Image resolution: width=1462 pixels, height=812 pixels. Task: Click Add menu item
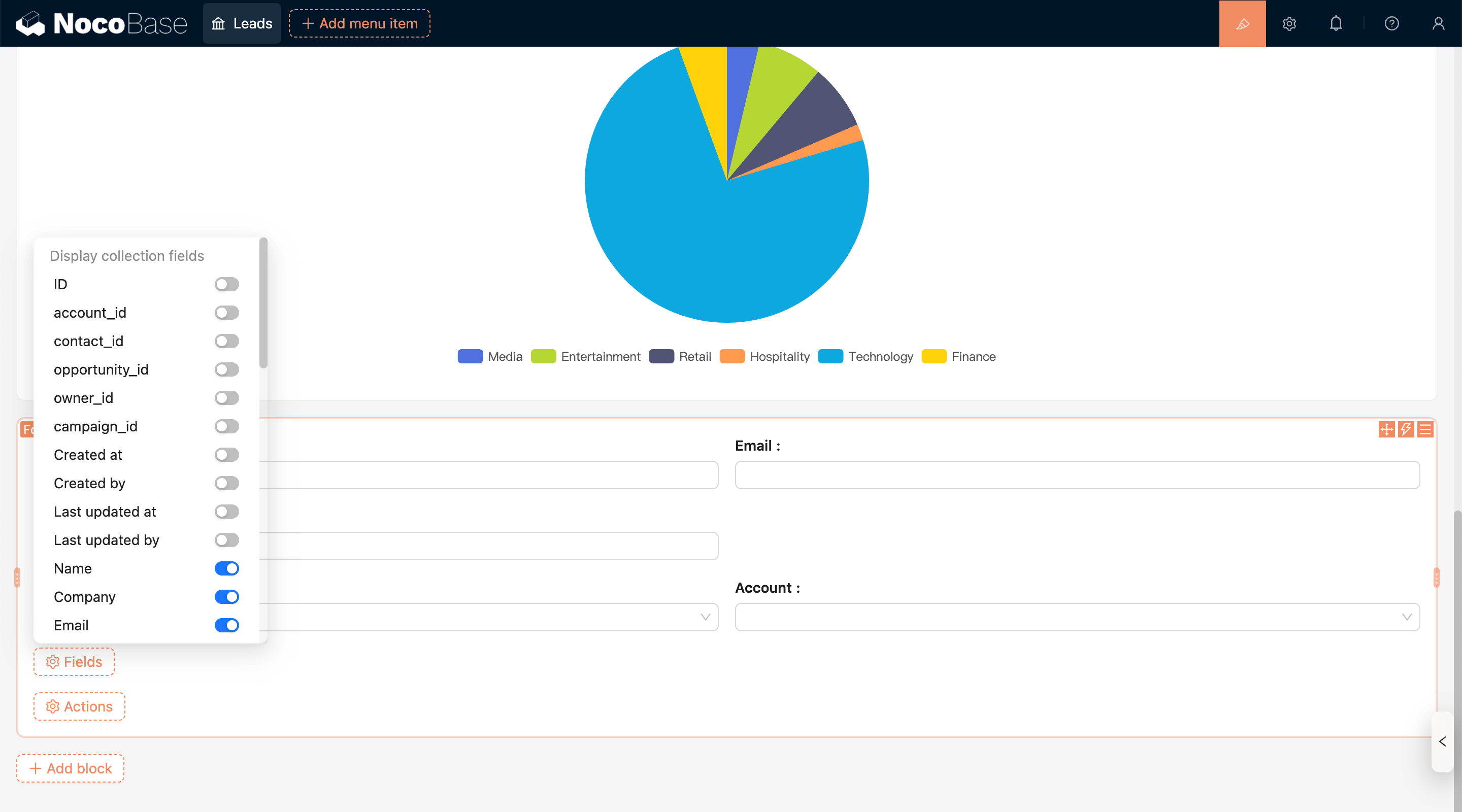[x=359, y=23]
